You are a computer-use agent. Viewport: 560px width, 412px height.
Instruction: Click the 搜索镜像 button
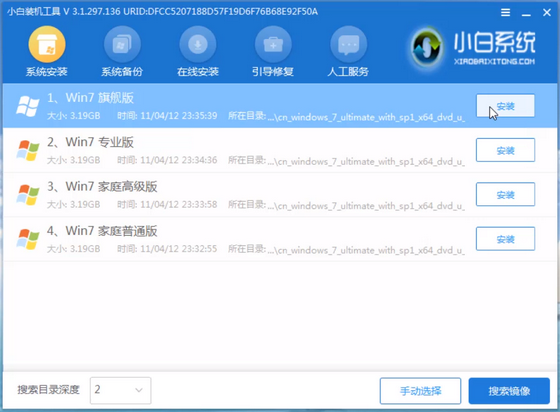click(509, 391)
